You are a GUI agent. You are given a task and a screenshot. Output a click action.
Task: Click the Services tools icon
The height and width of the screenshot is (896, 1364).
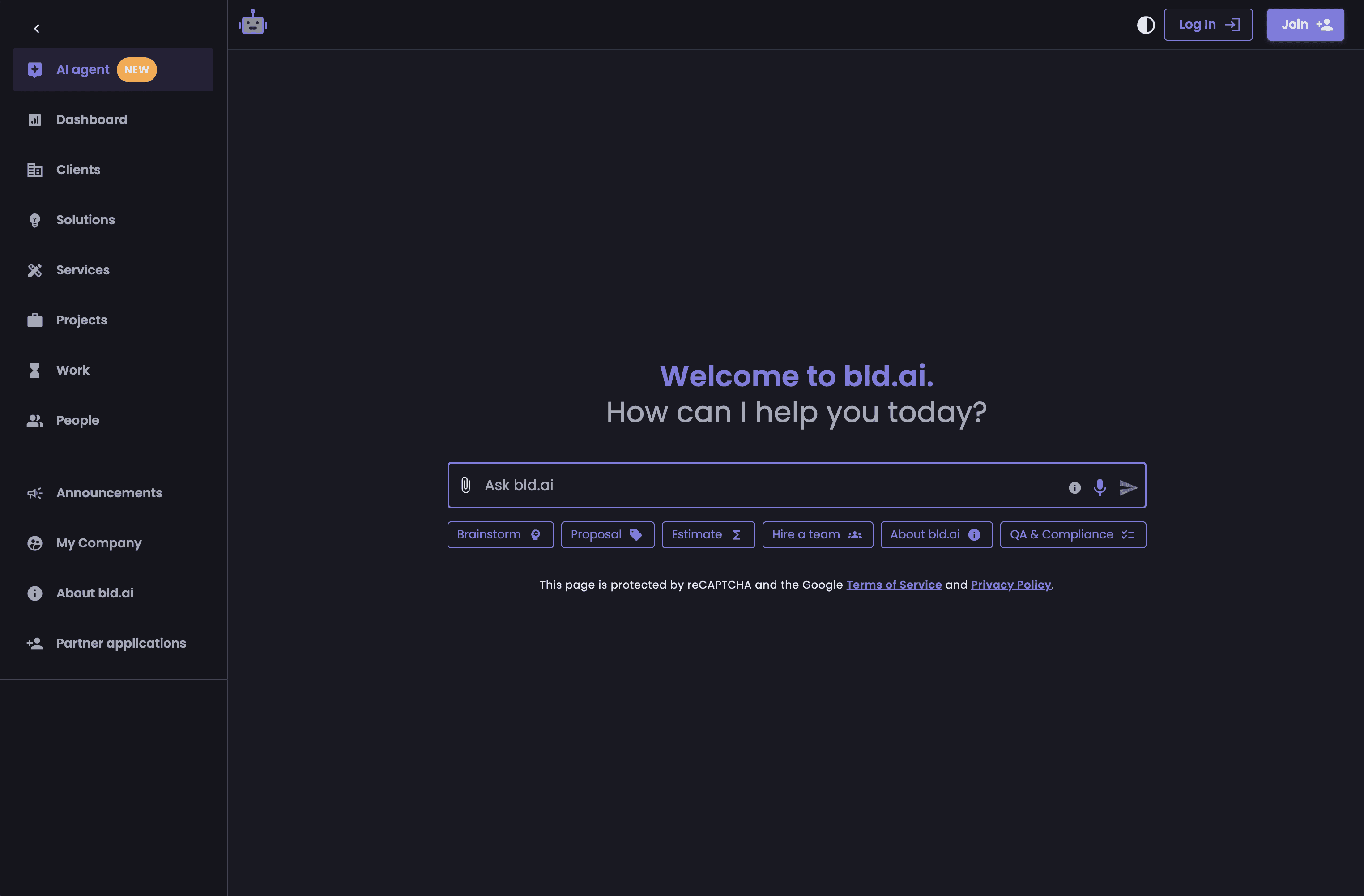35,271
